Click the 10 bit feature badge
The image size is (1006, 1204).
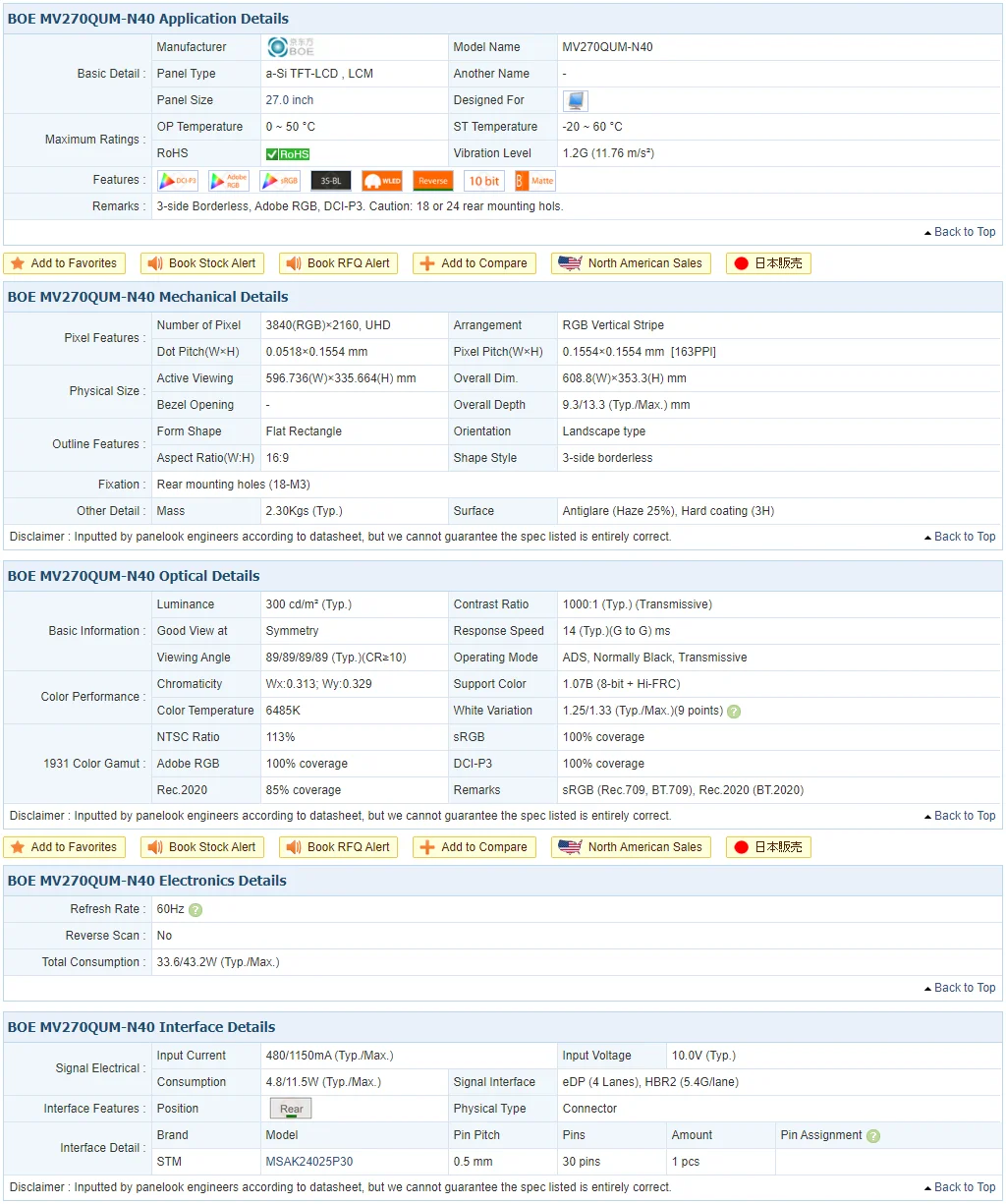[484, 180]
